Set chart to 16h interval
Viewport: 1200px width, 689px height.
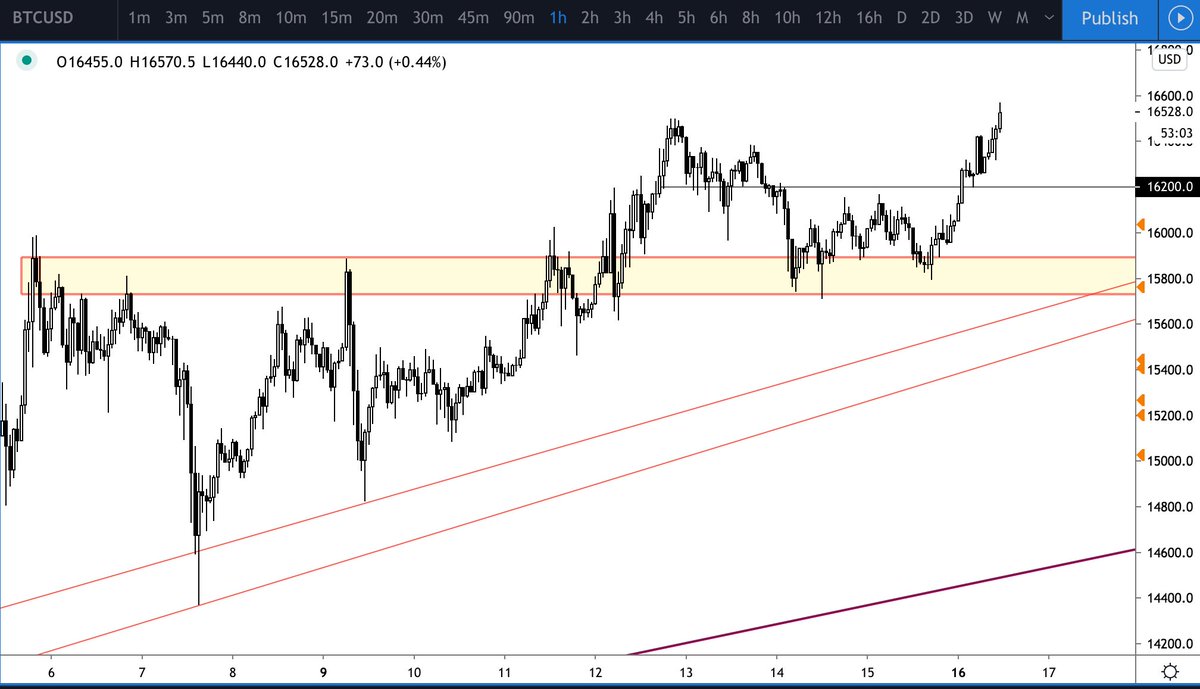(x=869, y=18)
